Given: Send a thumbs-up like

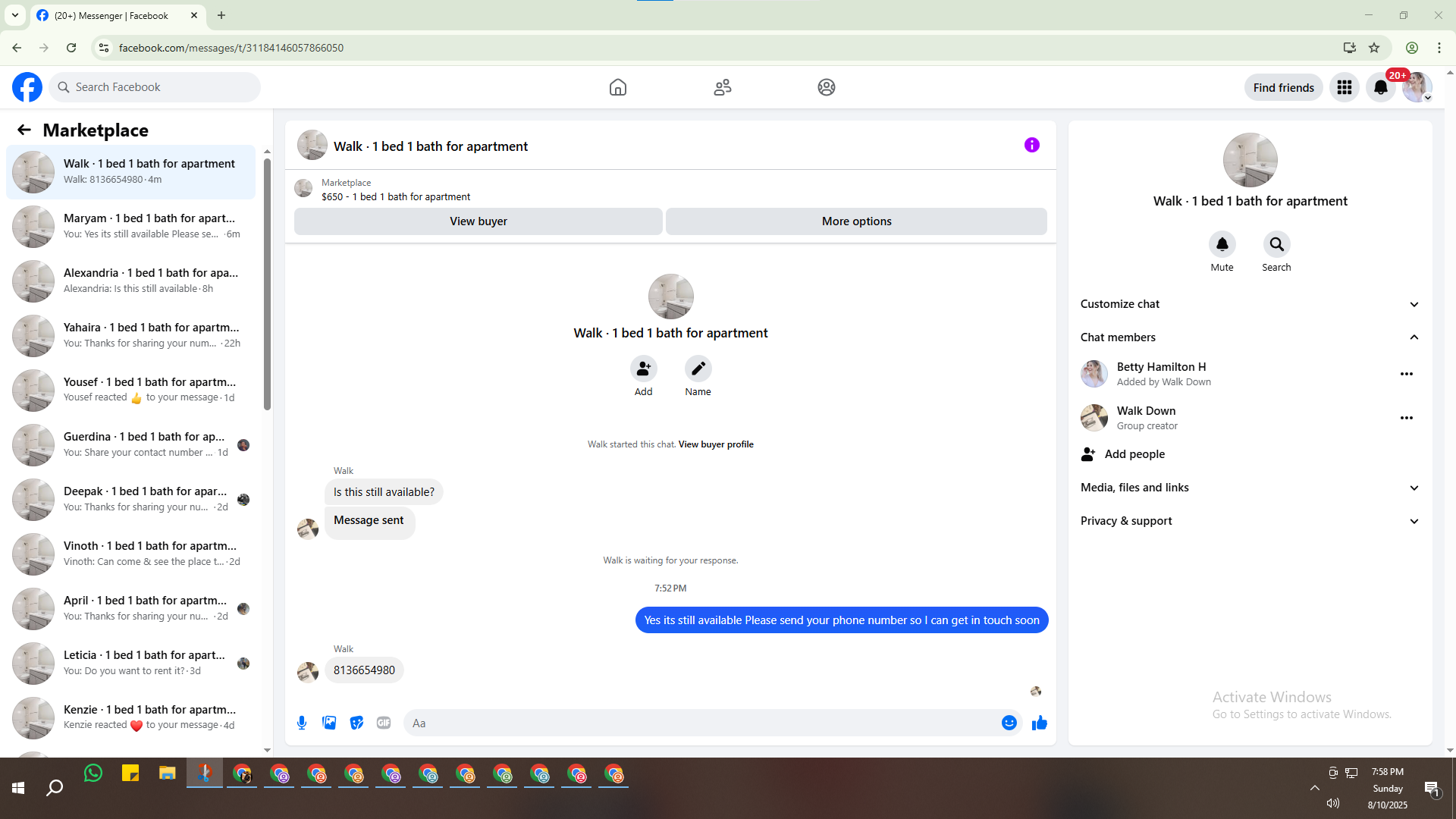Looking at the screenshot, I should tap(1039, 723).
